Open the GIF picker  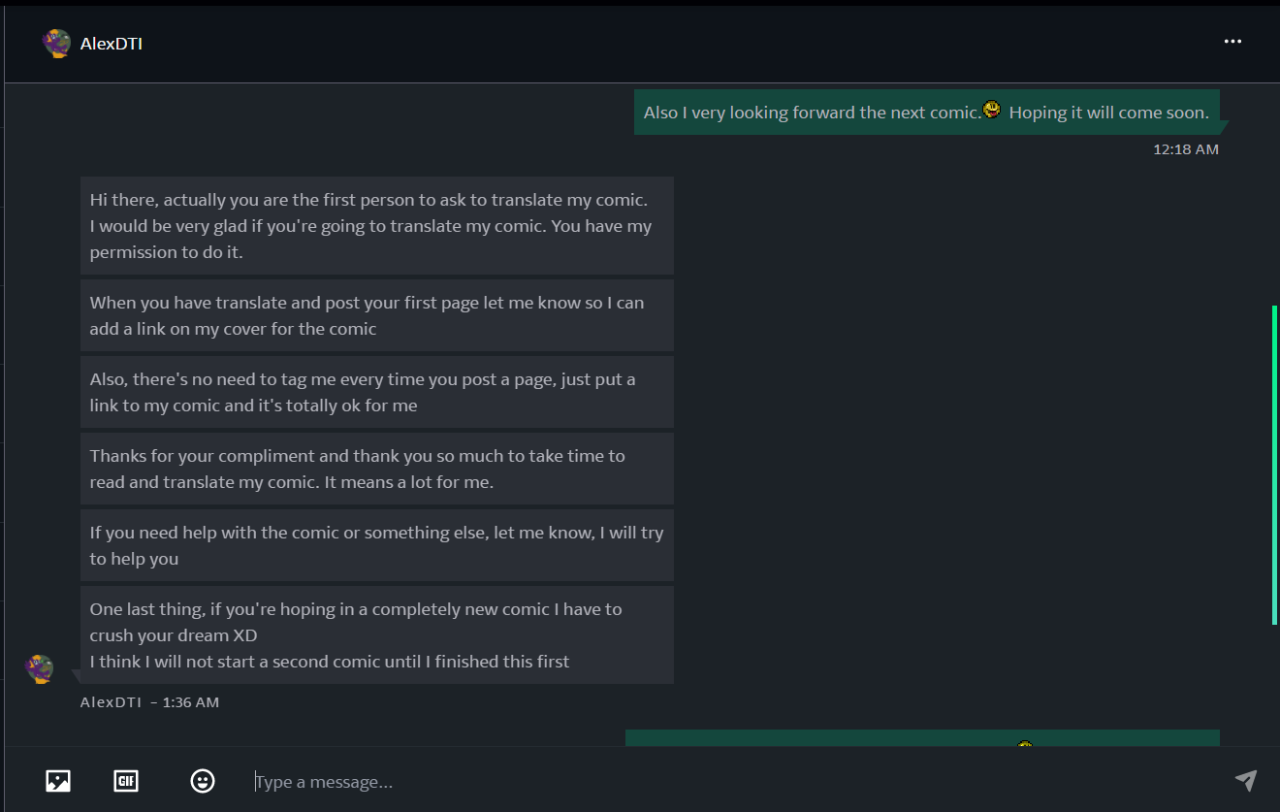click(126, 781)
